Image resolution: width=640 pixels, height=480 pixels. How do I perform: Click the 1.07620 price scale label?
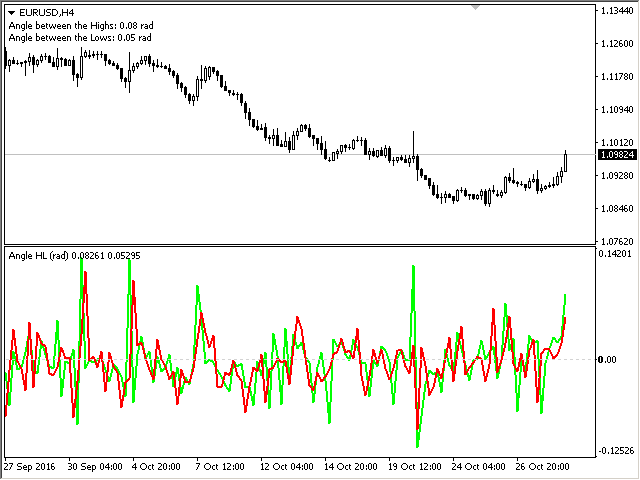614,241
